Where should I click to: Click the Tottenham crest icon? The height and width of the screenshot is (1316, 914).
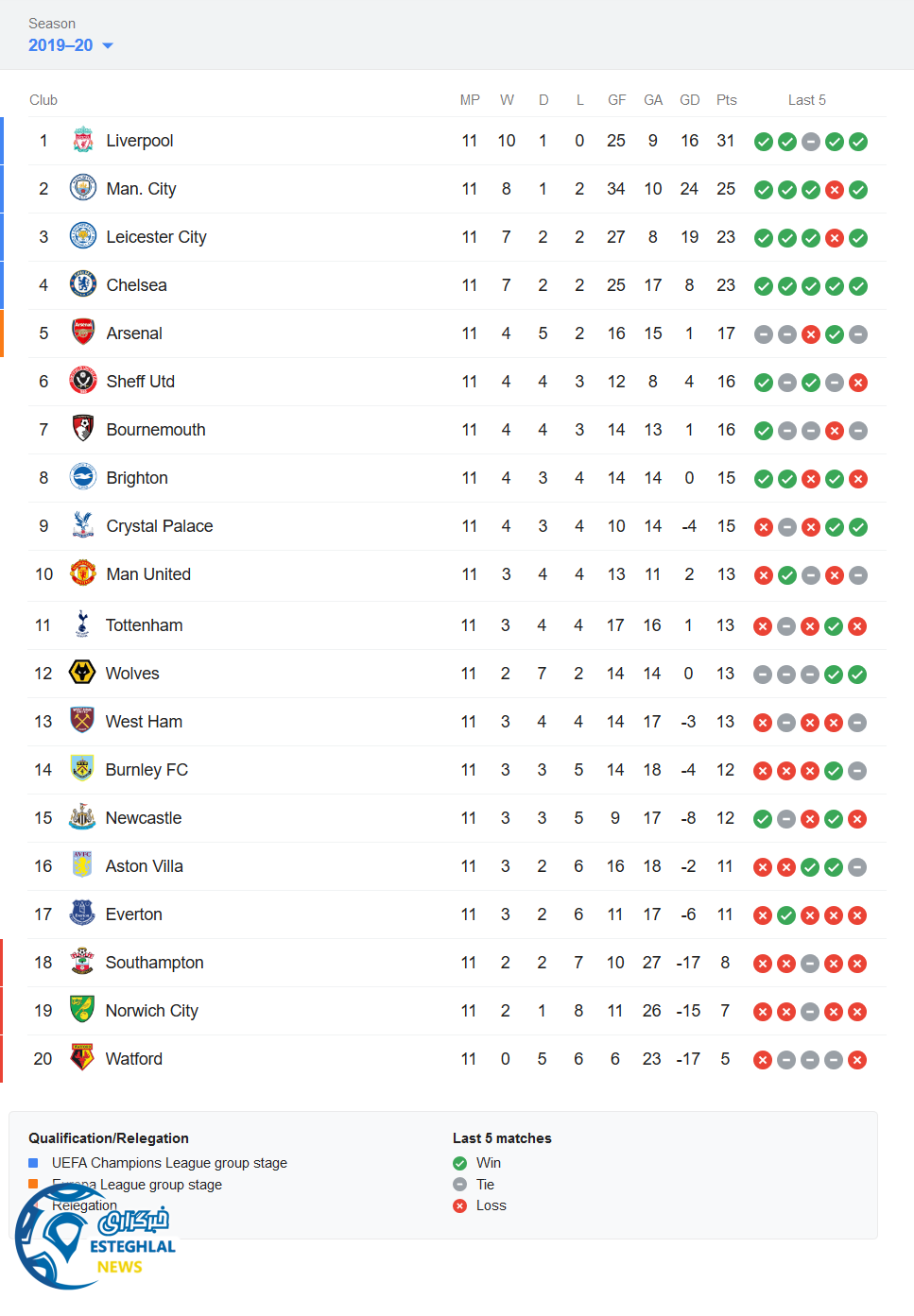coord(82,625)
